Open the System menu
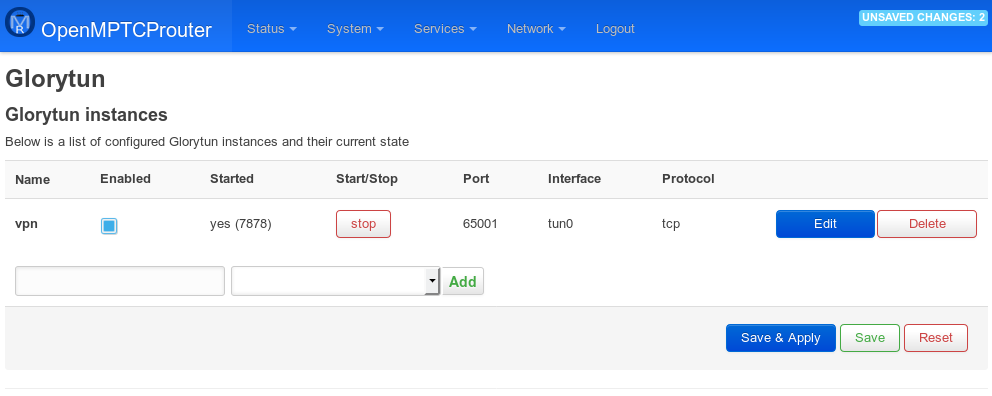The height and width of the screenshot is (396, 992). (355, 28)
